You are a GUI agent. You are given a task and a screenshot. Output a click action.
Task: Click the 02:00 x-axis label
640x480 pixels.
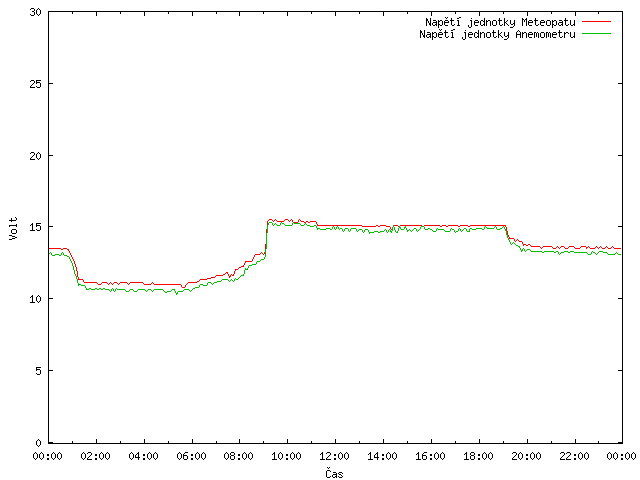(96, 456)
